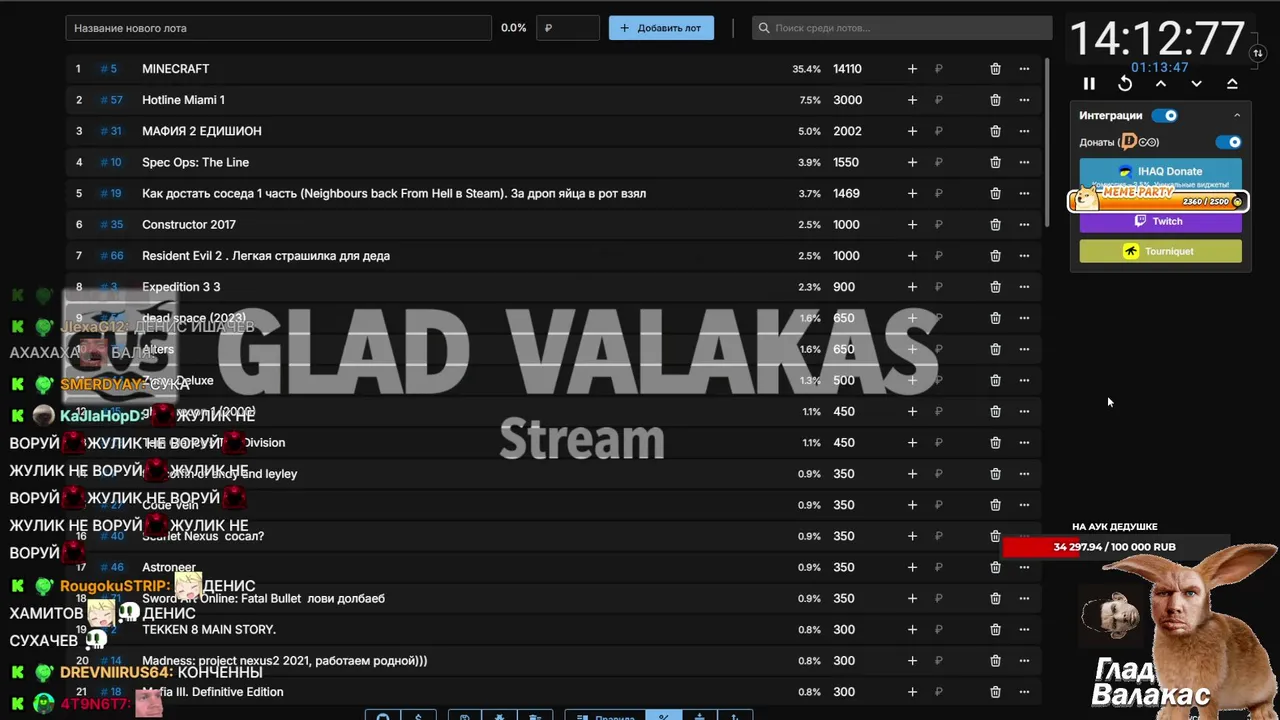
Task: Select the Resident Evil 2 lot title
Action: 266,256
